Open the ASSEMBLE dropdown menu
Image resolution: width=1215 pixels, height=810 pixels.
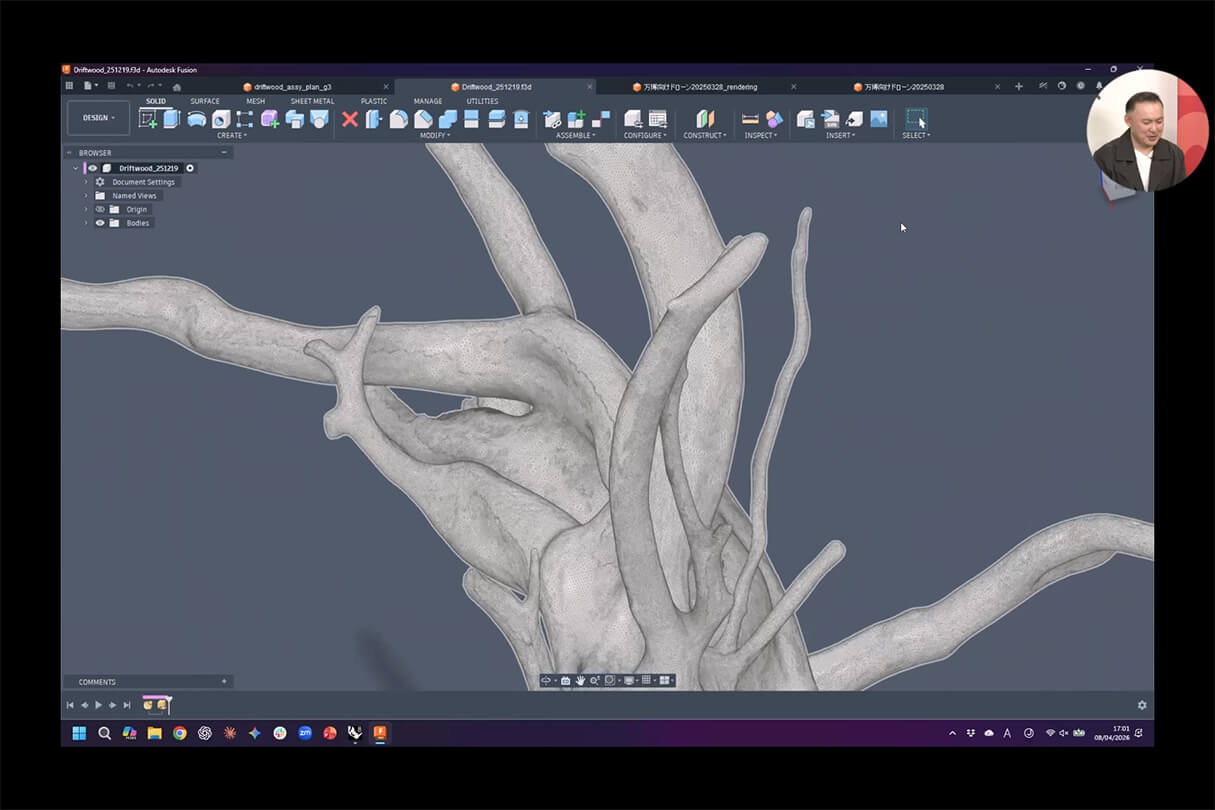click(x=575, y=135)
